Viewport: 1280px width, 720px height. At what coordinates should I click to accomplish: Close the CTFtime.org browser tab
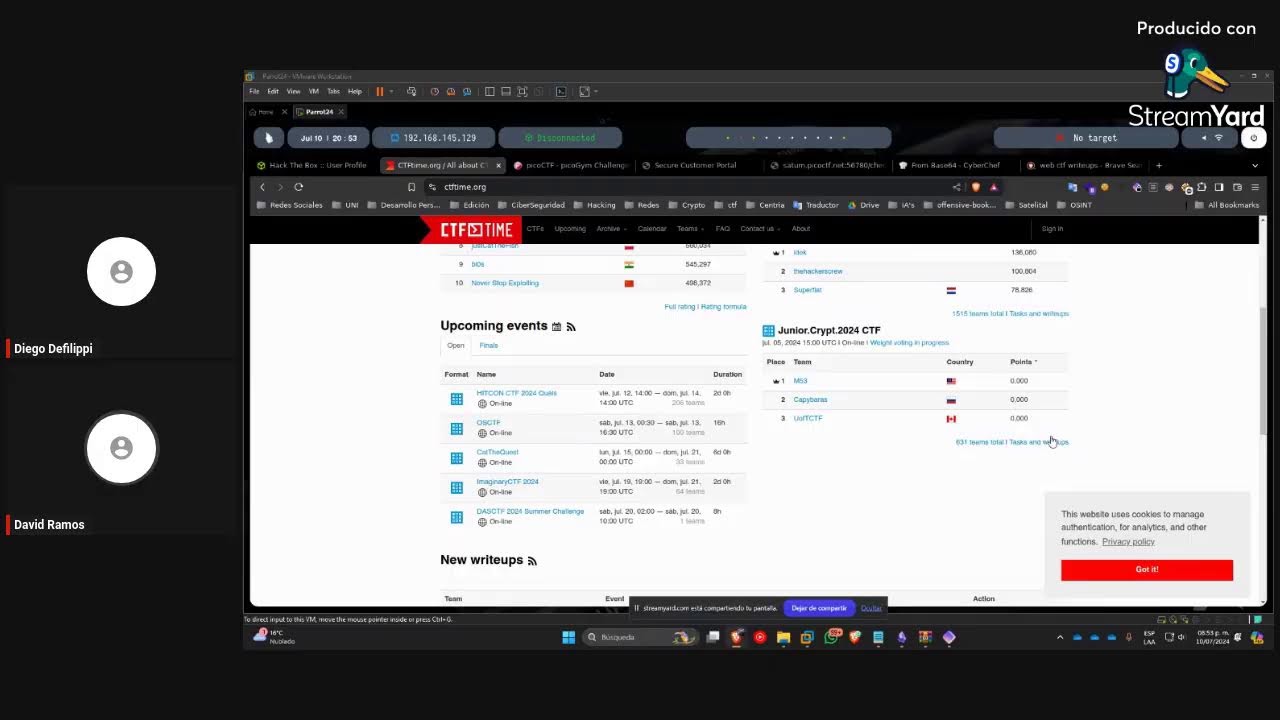[x=498, y=165]
